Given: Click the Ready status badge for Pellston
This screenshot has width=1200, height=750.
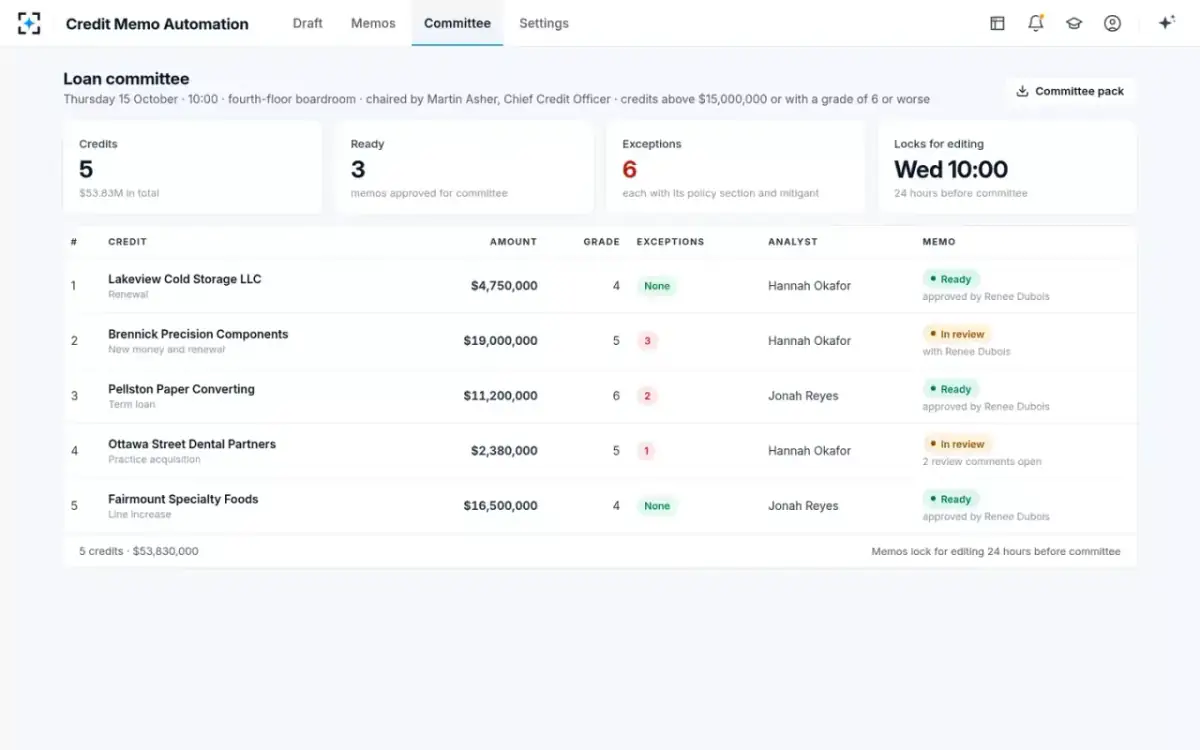Looking at the screenshot, I should tap(950, 389).
